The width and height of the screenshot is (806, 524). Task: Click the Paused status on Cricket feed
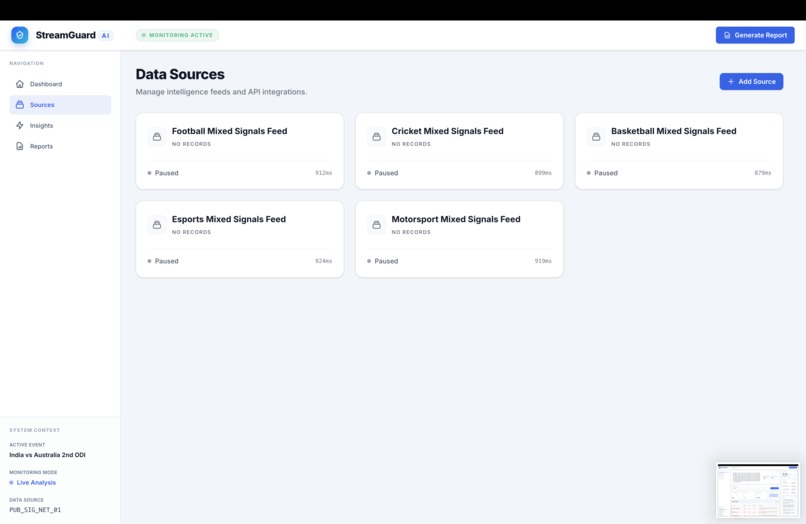(x=382, y=173)
